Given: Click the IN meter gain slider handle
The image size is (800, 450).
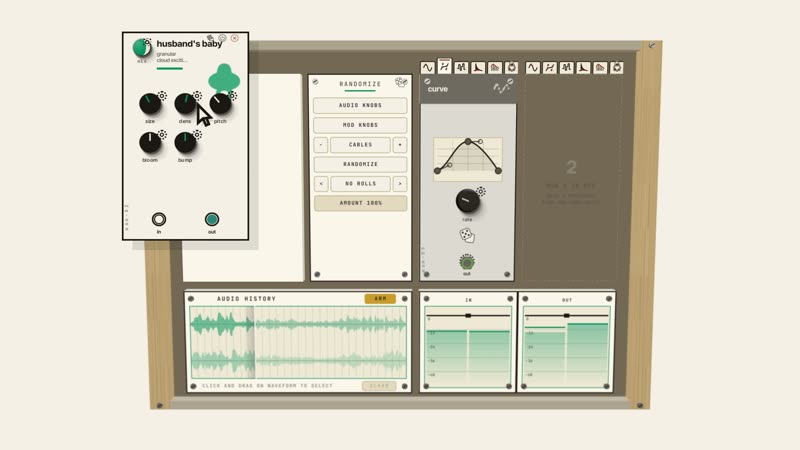Looking at the screenshot, I should pos(468,316).
